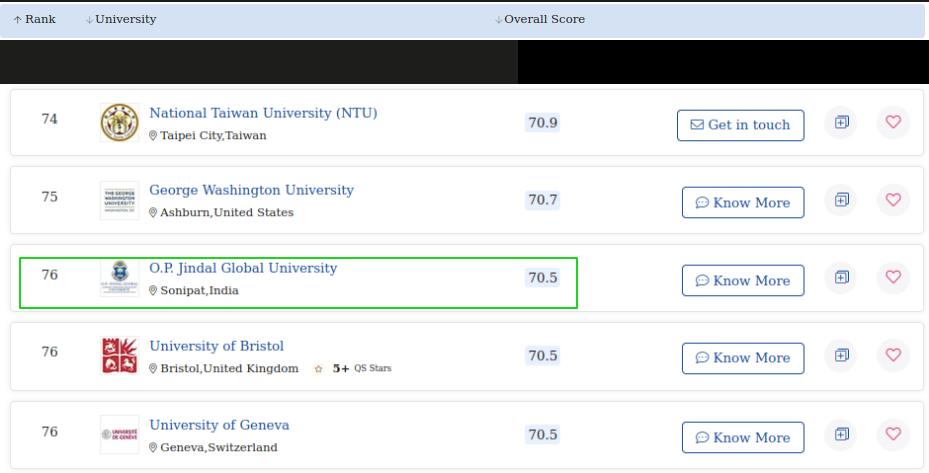
Task: Favorite University of Bristol with heart icon
Action: point(893,355)
